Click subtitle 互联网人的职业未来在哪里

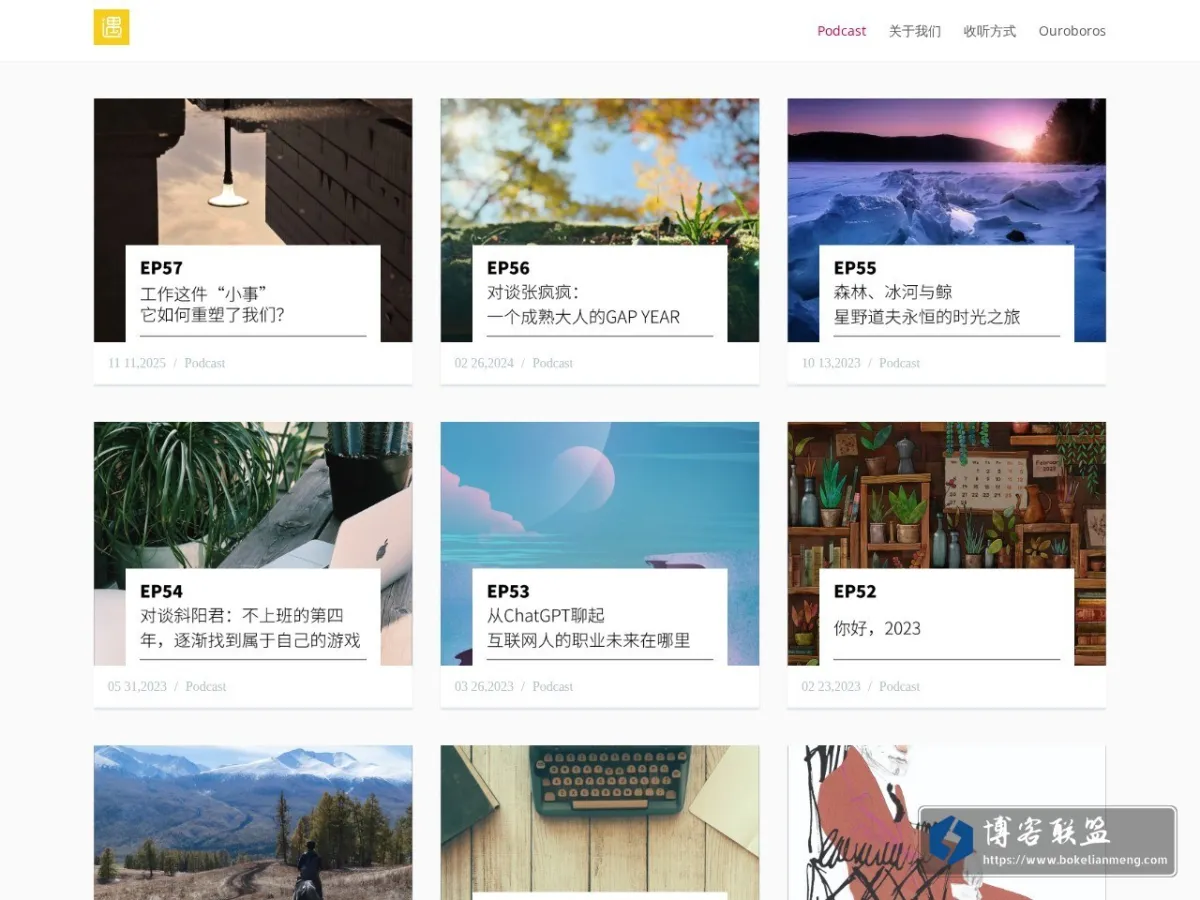588,640
